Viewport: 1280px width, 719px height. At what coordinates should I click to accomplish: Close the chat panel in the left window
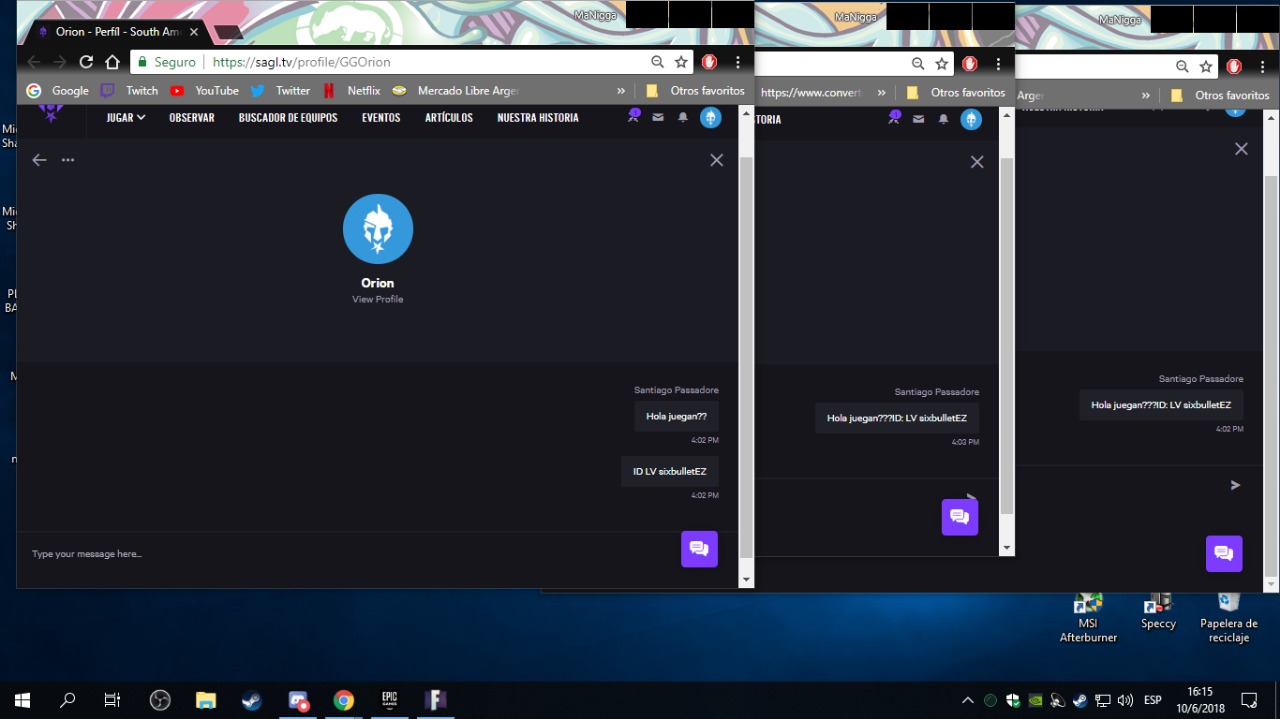(716, 160)
